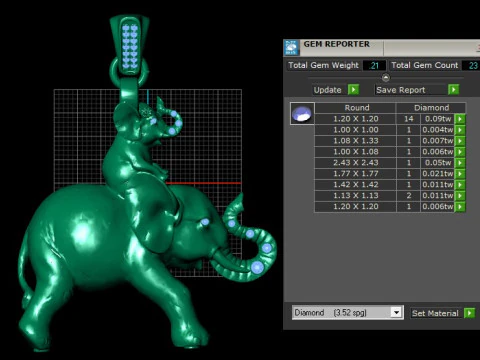This screenshot has width=480, height=360.
Task: Select the 1.00 X 1.00 size cell
Action: tap(356, 130)
